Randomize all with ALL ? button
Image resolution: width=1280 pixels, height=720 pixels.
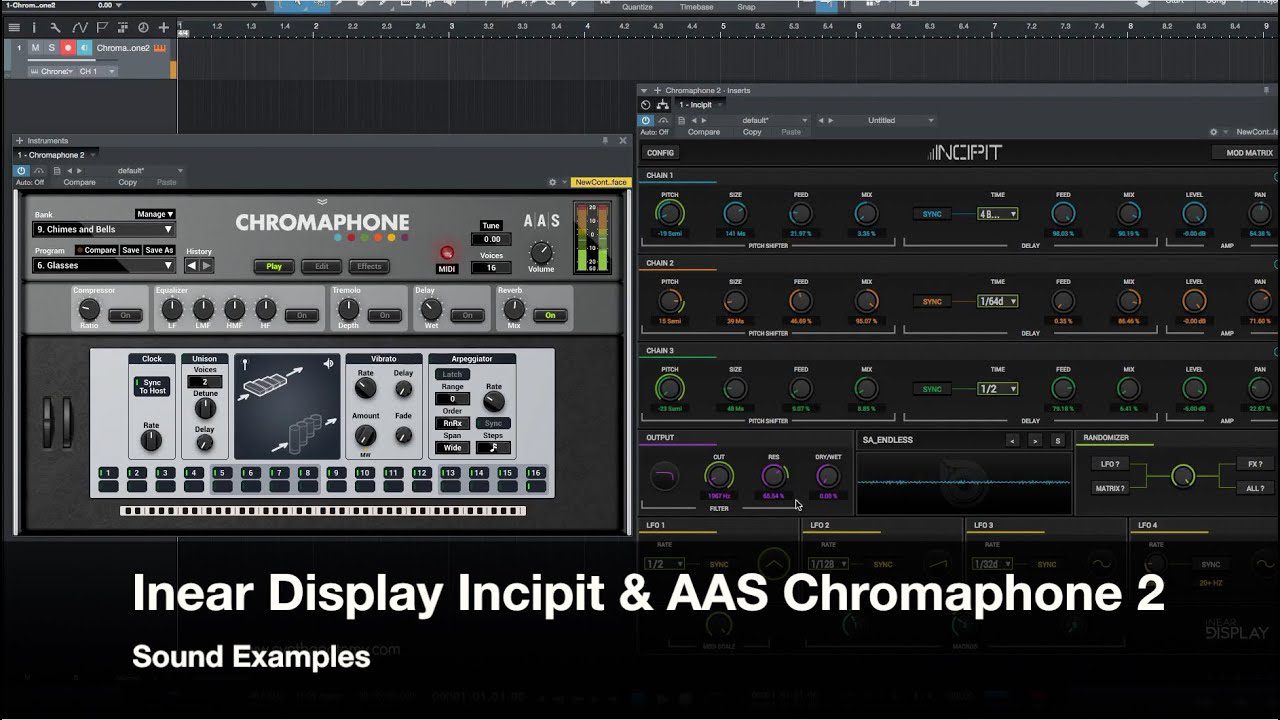point(1254,488)
